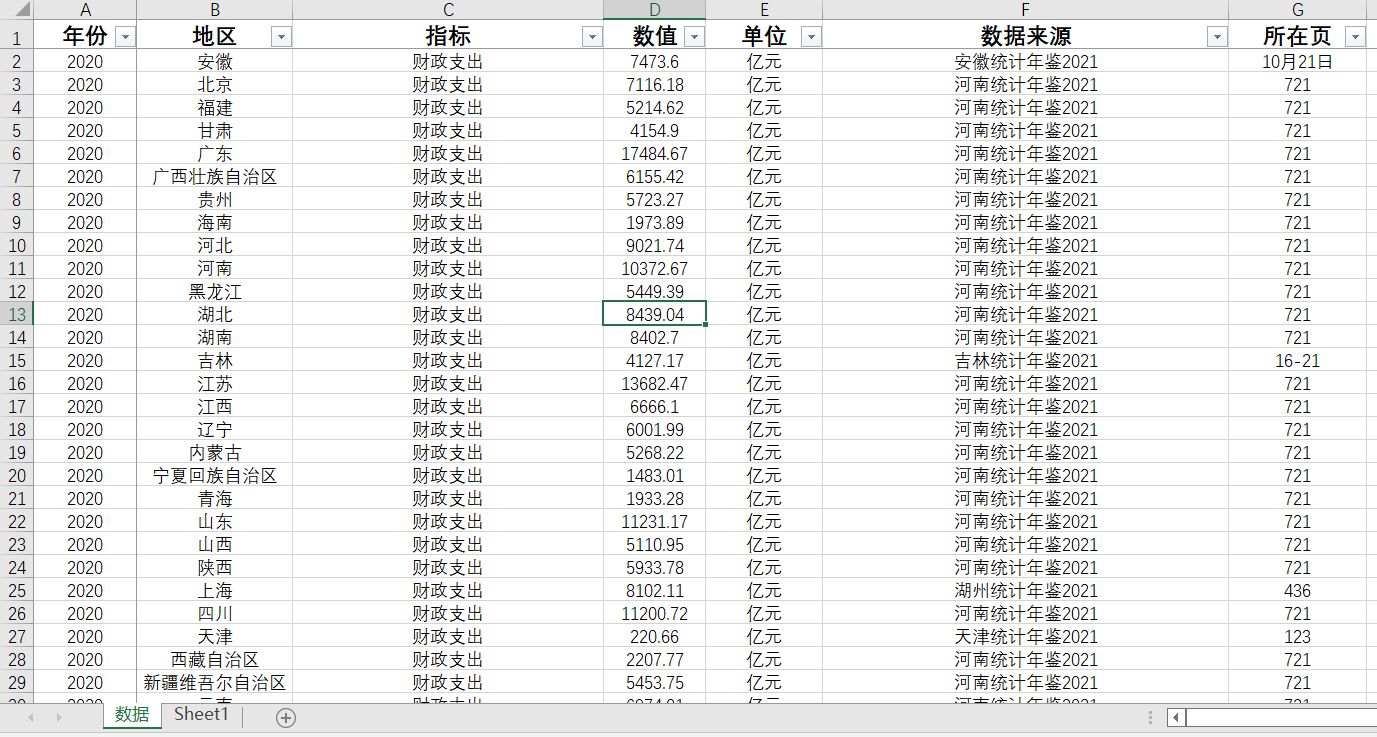Click the 内蒙古 region cell
The width and height of the screenshot is (1377, 737).
[215, 452]
